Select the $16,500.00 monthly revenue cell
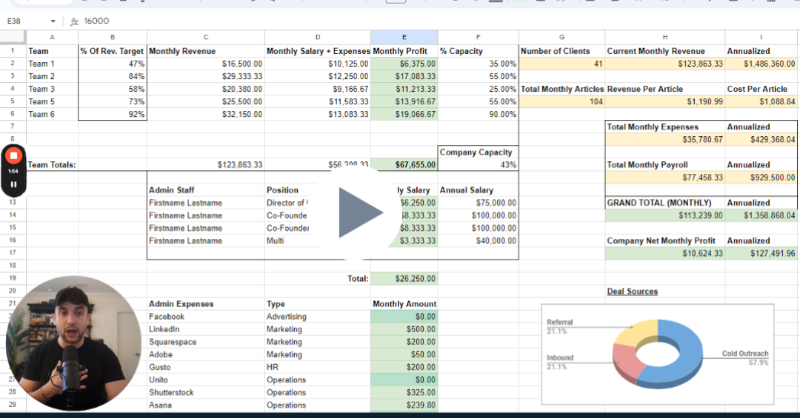Screen dimensions: 800x418 [206, 64]
